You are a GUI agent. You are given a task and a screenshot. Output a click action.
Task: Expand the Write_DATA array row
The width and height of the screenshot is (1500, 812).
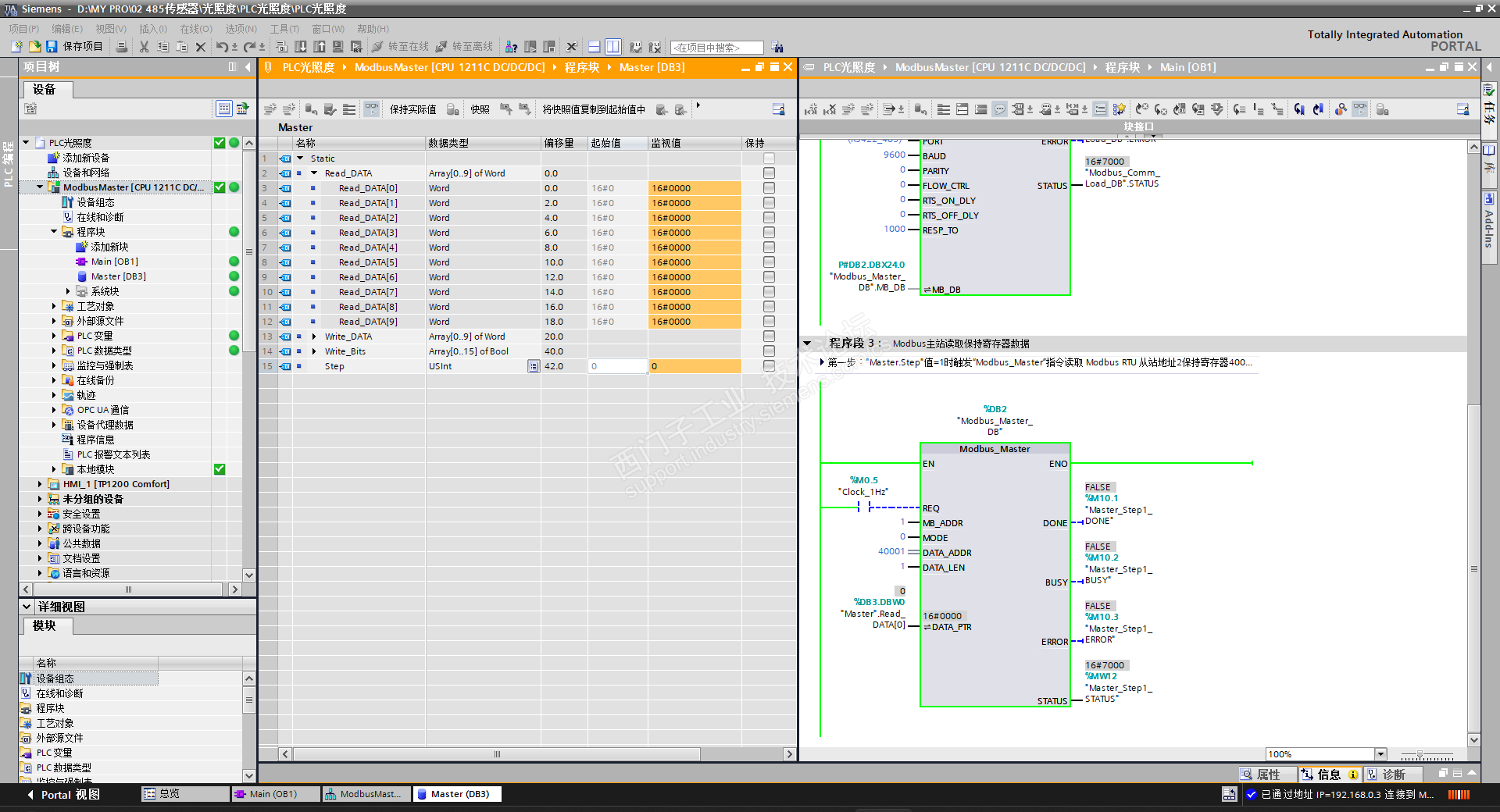[x=314, y=337]
